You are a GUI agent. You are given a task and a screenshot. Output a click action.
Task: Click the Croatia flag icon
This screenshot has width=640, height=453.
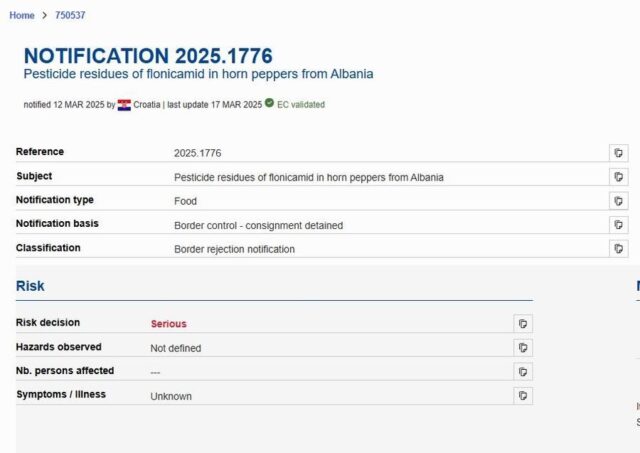(x=124, y=104)
